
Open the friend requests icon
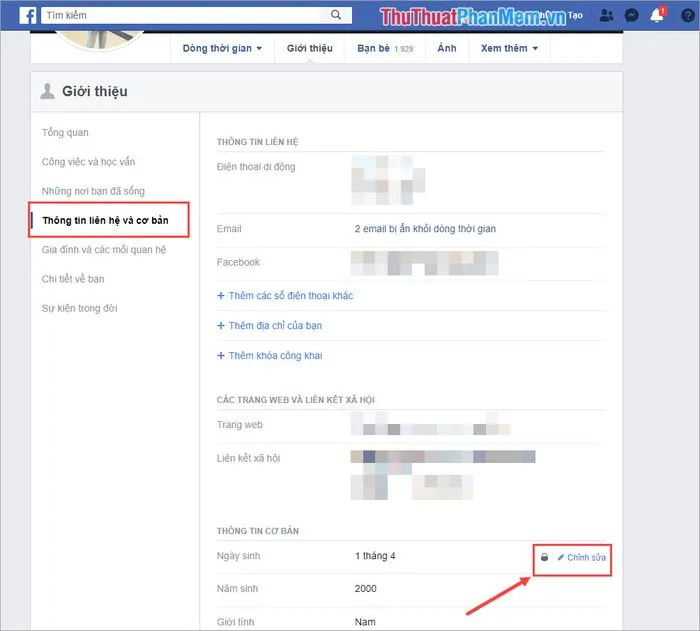(605, 16)
